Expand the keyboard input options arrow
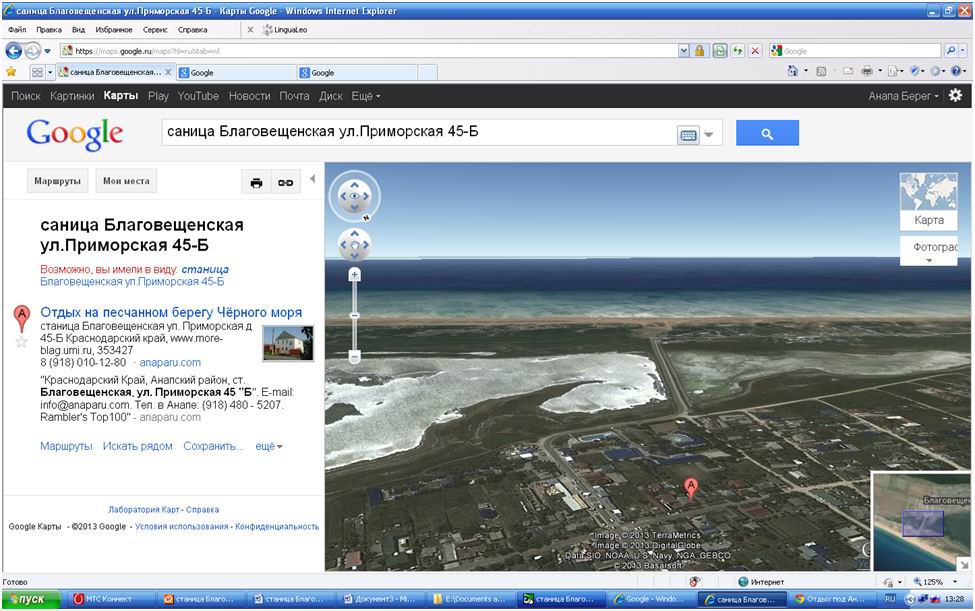975x611 pixels. (x=709, y=134)
